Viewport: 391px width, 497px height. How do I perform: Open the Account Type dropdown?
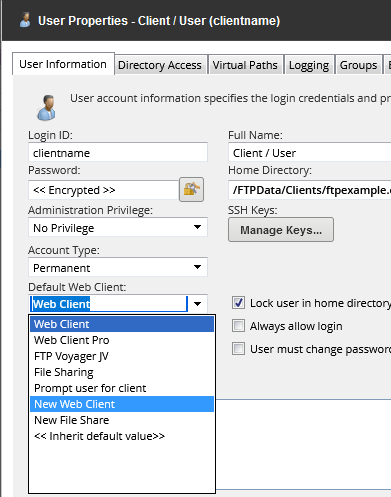click(x=118, y=267)
